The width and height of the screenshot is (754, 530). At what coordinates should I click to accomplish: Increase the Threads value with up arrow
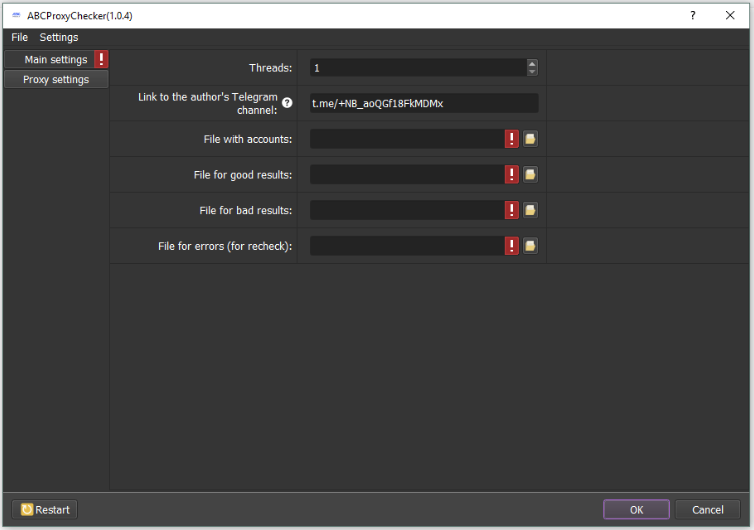coord(532,63)
